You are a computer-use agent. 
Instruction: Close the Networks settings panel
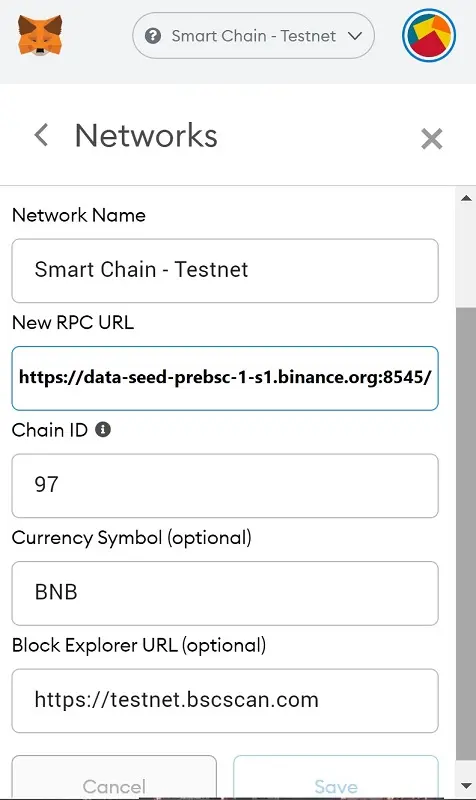pos(432,139)
